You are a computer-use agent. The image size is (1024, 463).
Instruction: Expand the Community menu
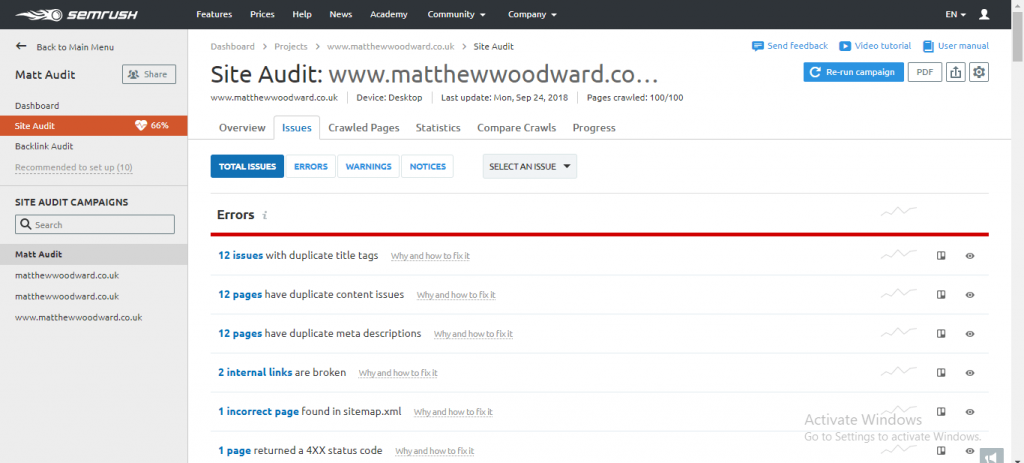pos(456,15)
